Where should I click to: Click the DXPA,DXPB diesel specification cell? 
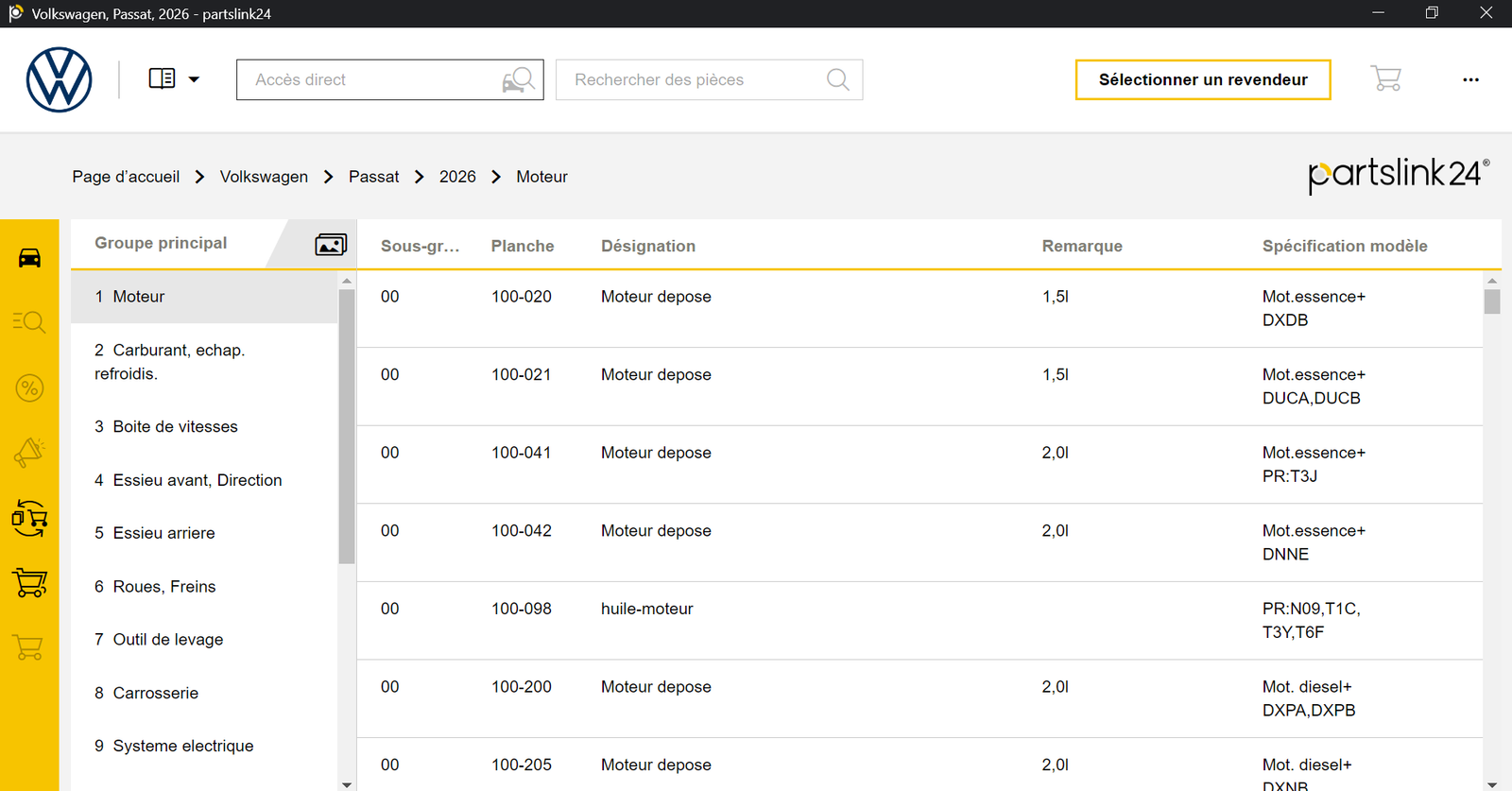[x=1309, y=699]
